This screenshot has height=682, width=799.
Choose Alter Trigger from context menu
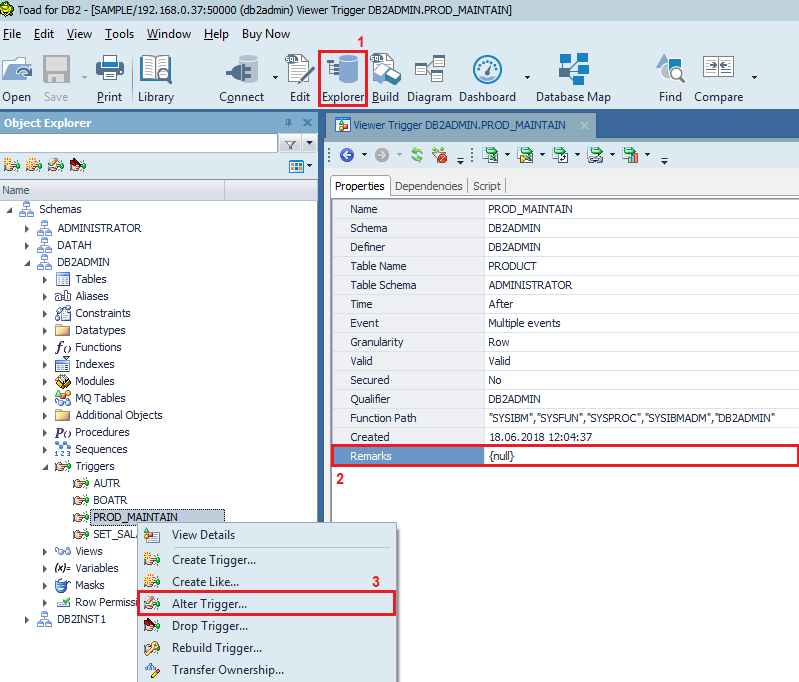[209, 604]
